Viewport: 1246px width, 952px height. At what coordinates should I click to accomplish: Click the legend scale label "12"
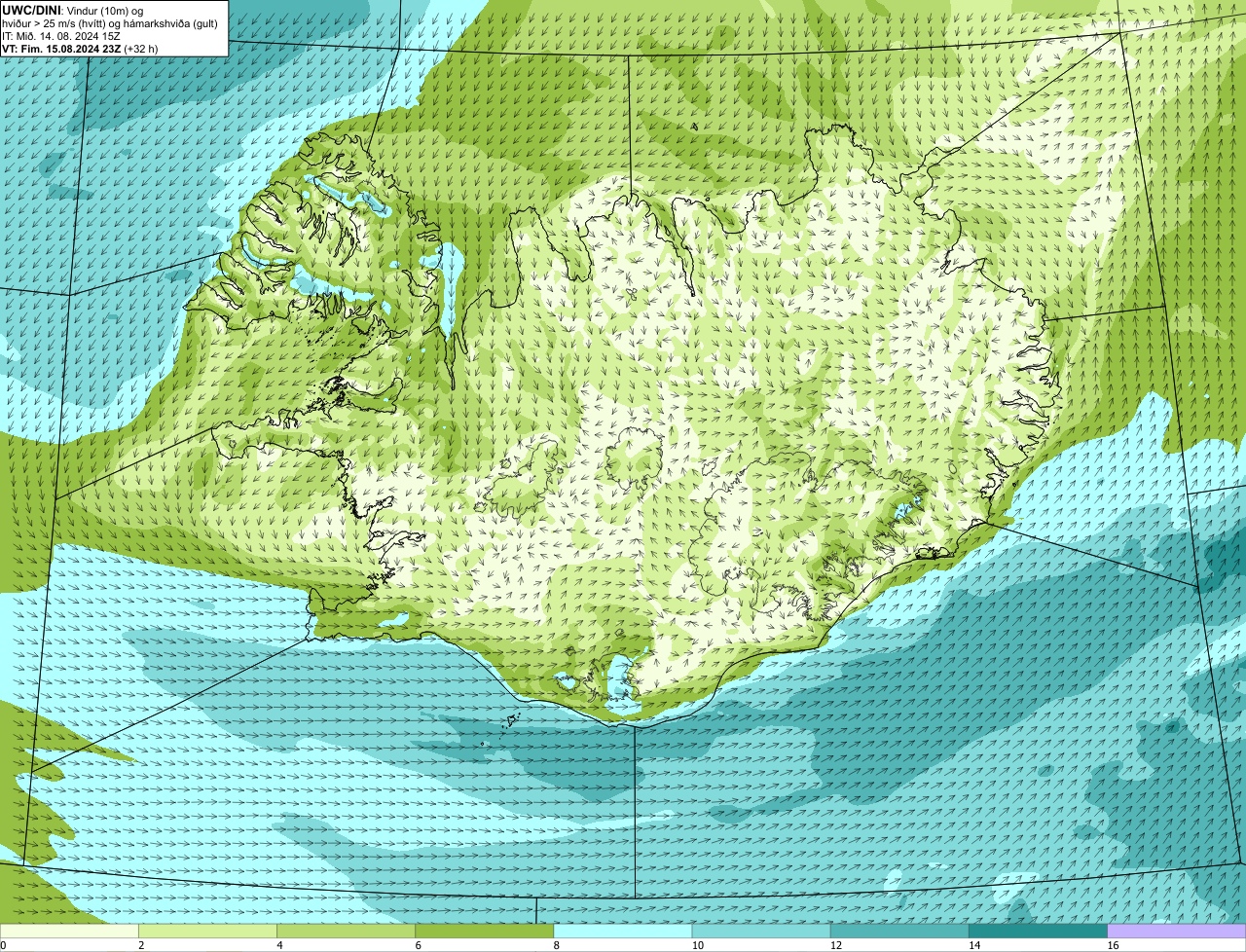(835, 945)
